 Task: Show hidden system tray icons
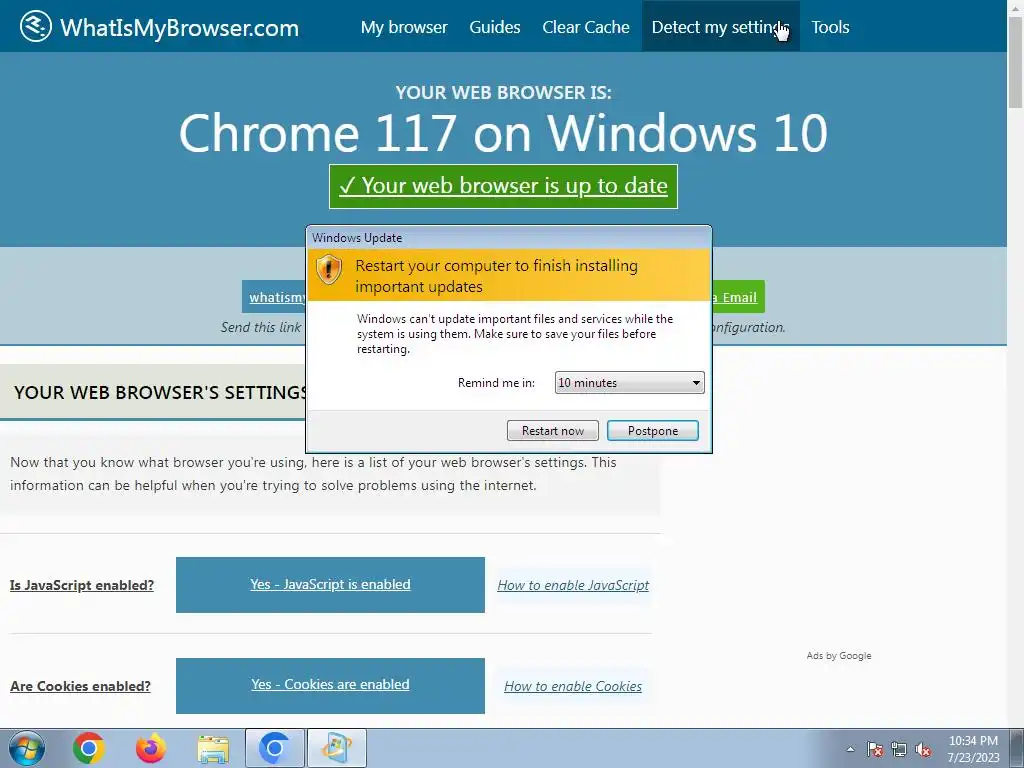point(850,749)
